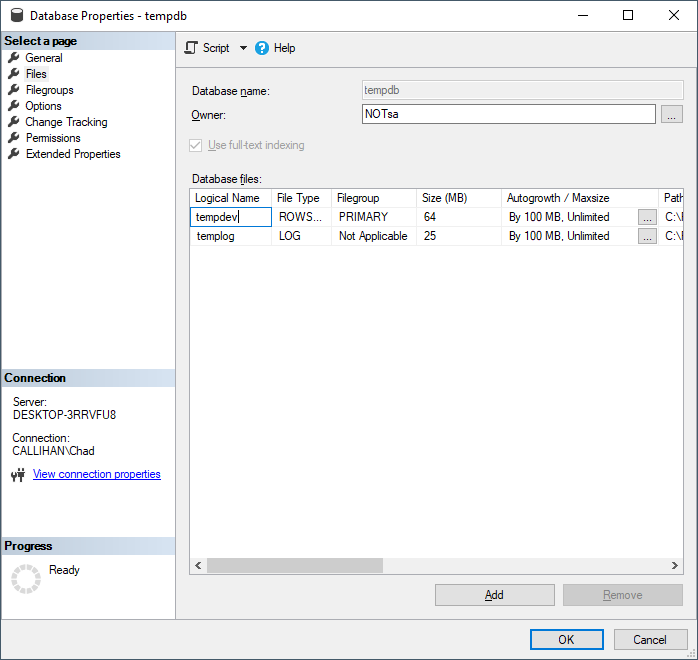Click the Script toolbar icon

[x=192, y=48]
